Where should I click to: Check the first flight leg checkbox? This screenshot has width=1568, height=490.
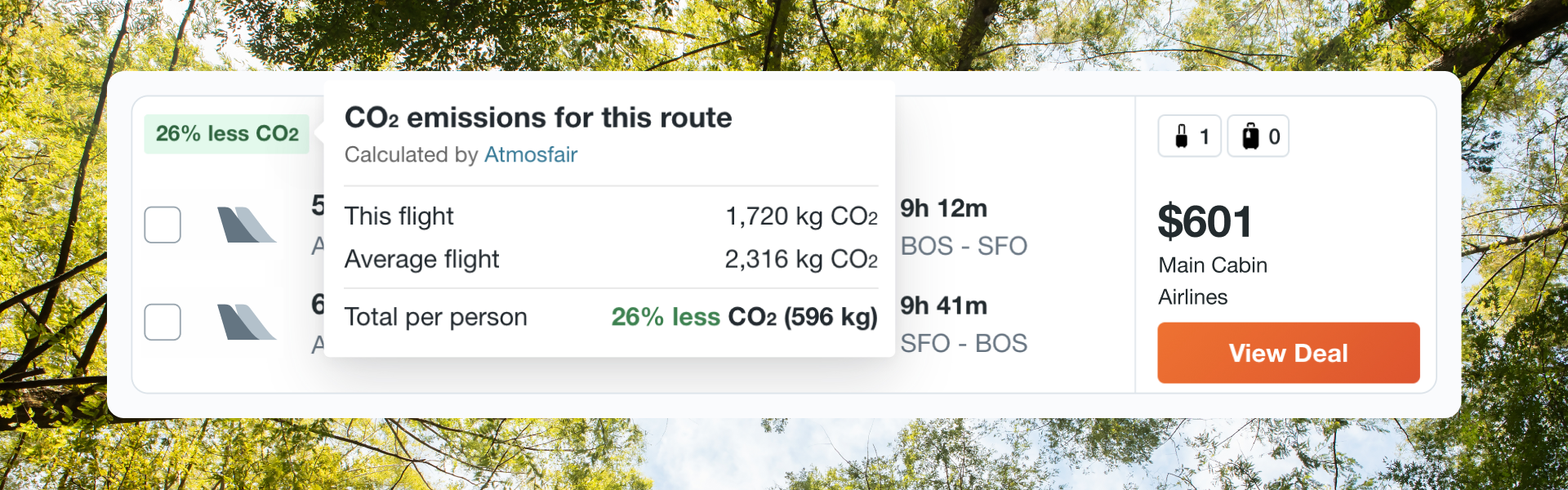click(x=163, y=225)
